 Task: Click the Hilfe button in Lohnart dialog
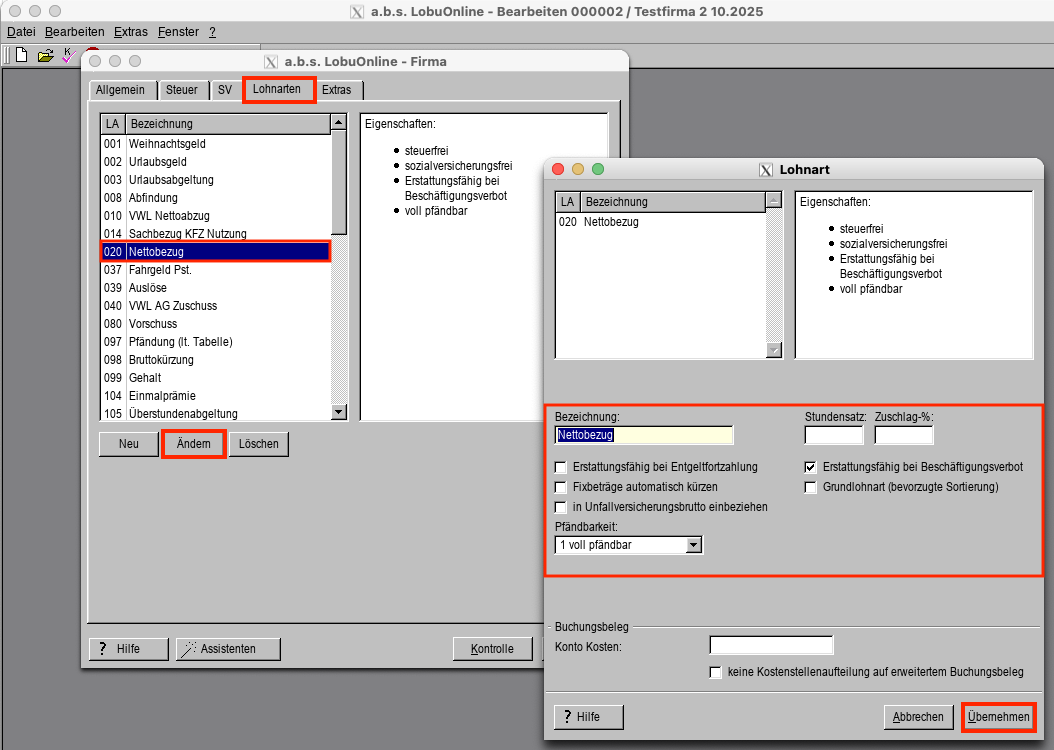[589, 717]
